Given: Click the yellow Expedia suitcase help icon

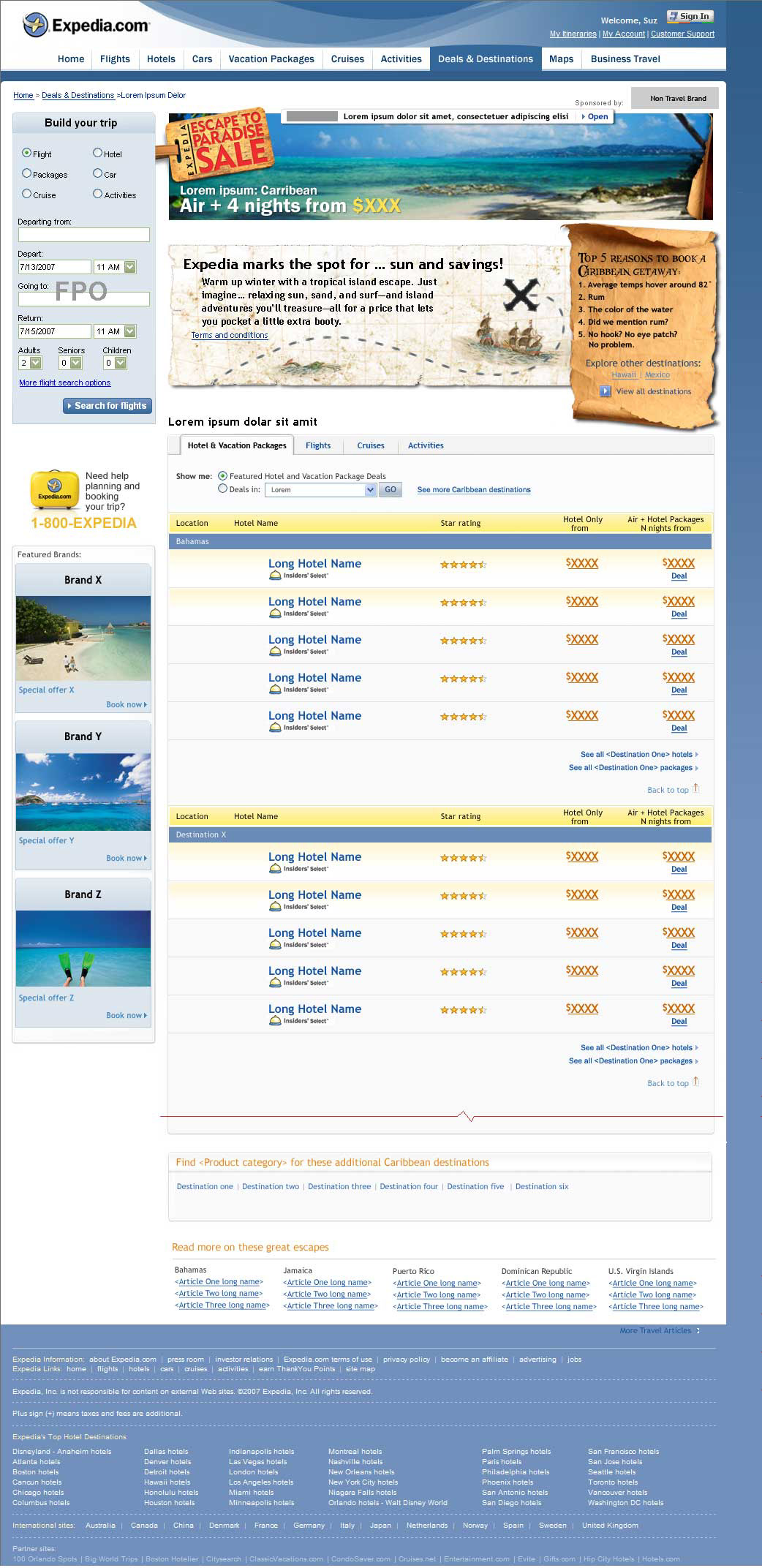Looking at the screenshot, I should coord(55,490).
